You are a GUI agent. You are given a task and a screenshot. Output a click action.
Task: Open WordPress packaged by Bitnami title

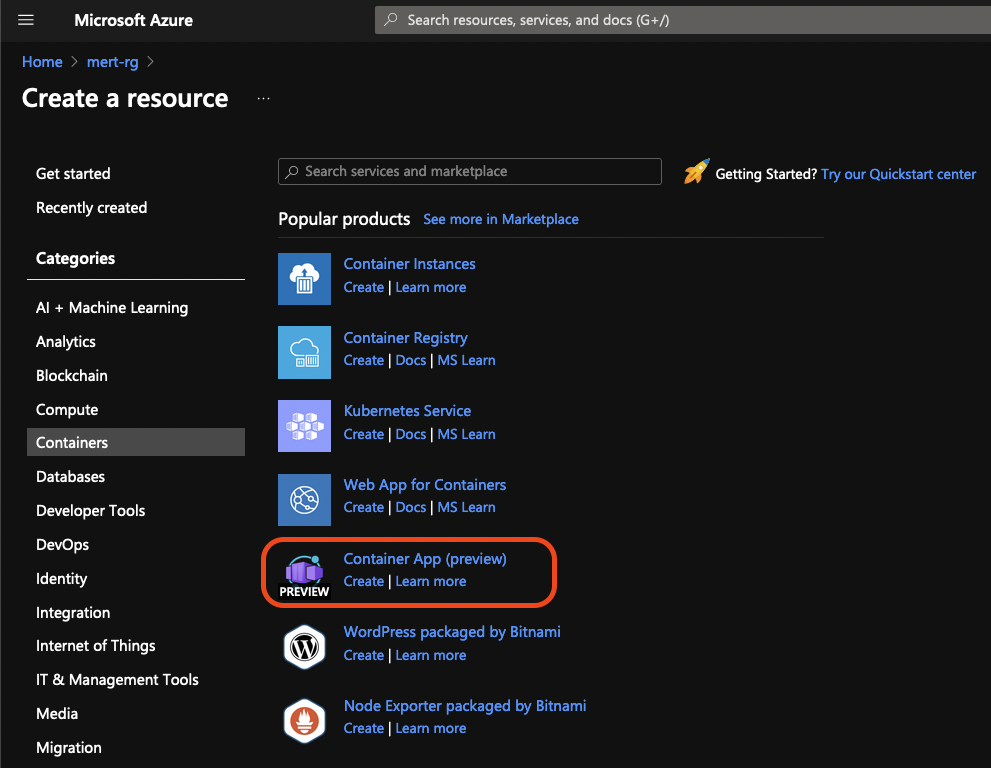click(452, 632)
